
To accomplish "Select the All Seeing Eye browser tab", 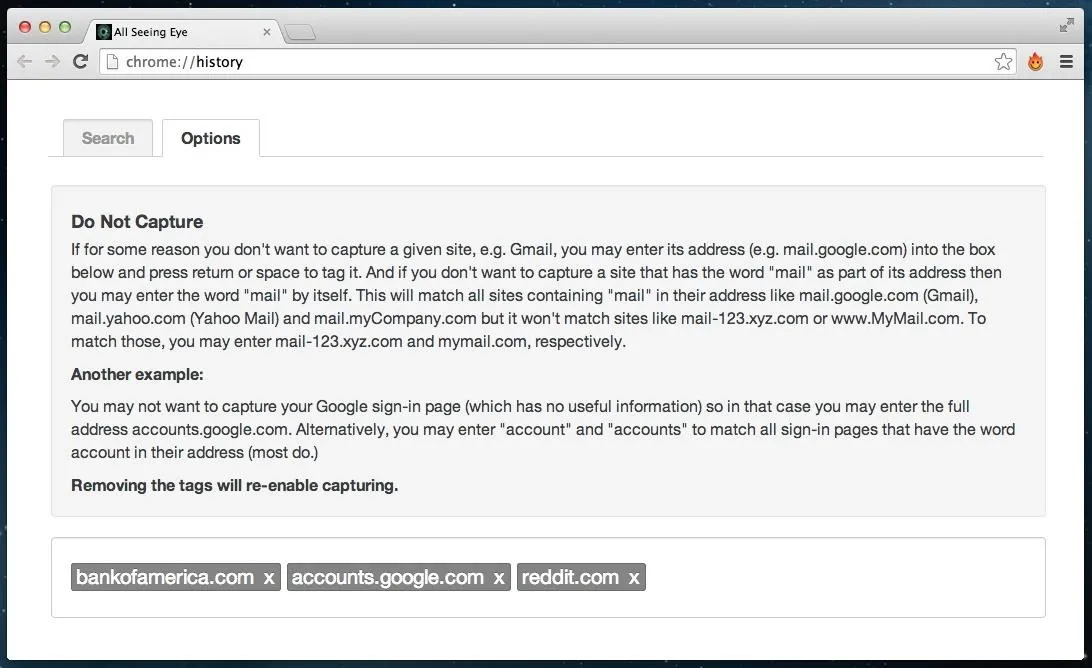I will click(x=182, y=31).
